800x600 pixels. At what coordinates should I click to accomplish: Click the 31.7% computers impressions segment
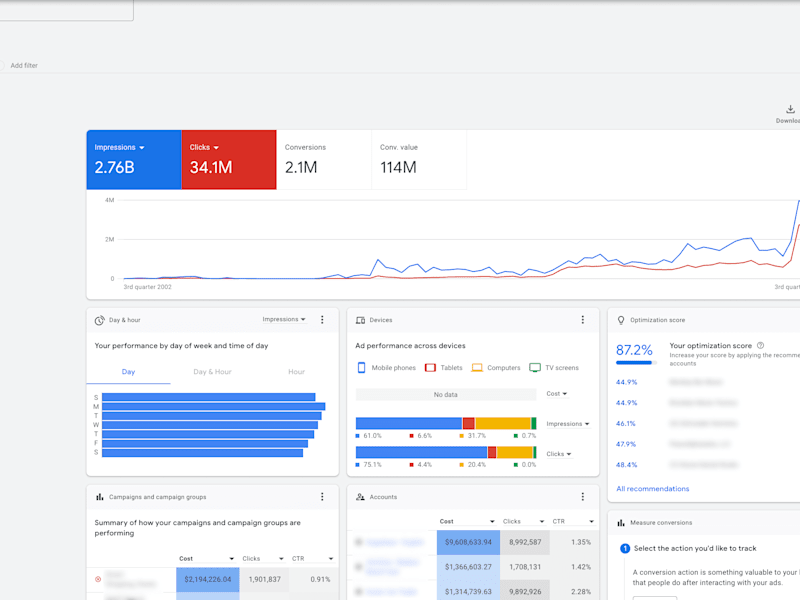(x=503, y=423)
